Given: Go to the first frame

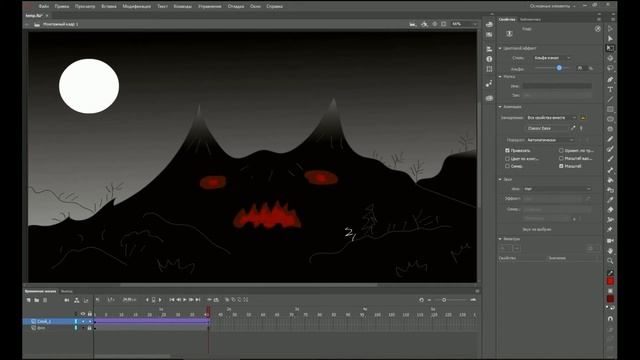Looking at the screenshot, I should coord(172,300).
